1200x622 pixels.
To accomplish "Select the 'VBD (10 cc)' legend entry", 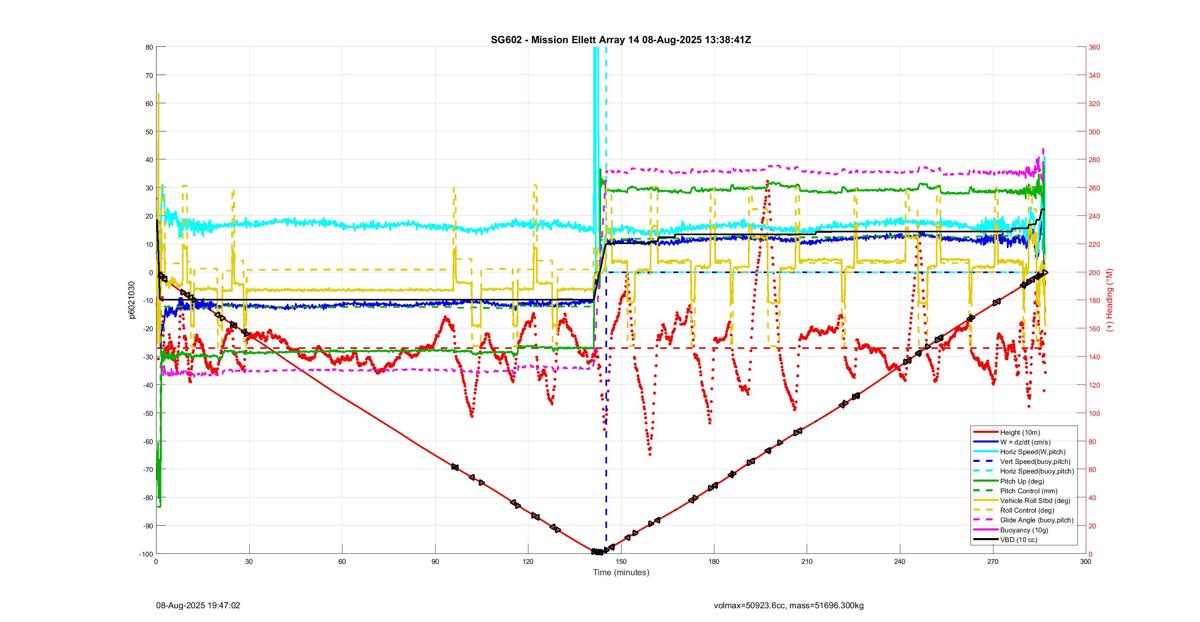I will (x=1019, y=540).
